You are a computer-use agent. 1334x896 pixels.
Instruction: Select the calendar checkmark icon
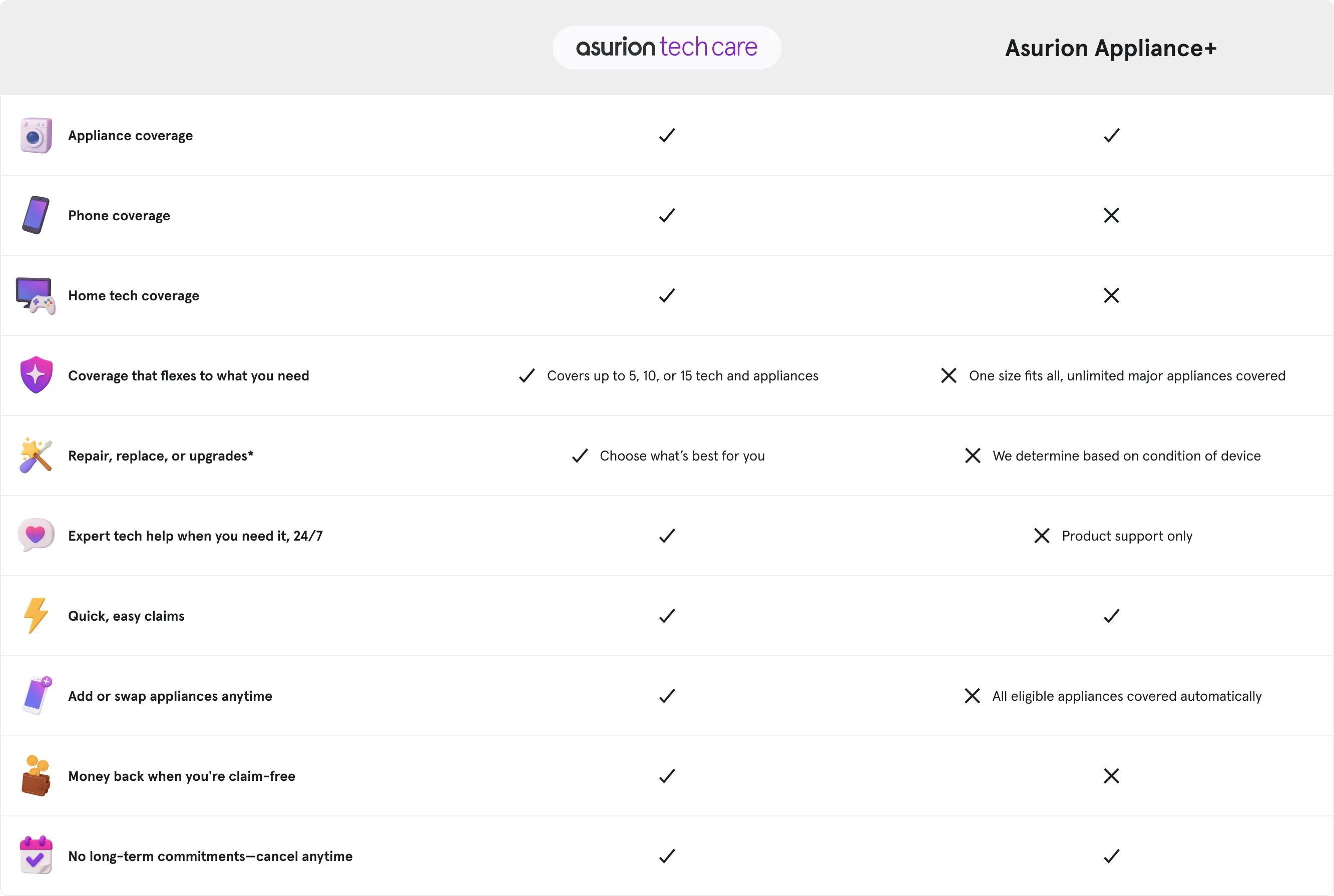36,855
